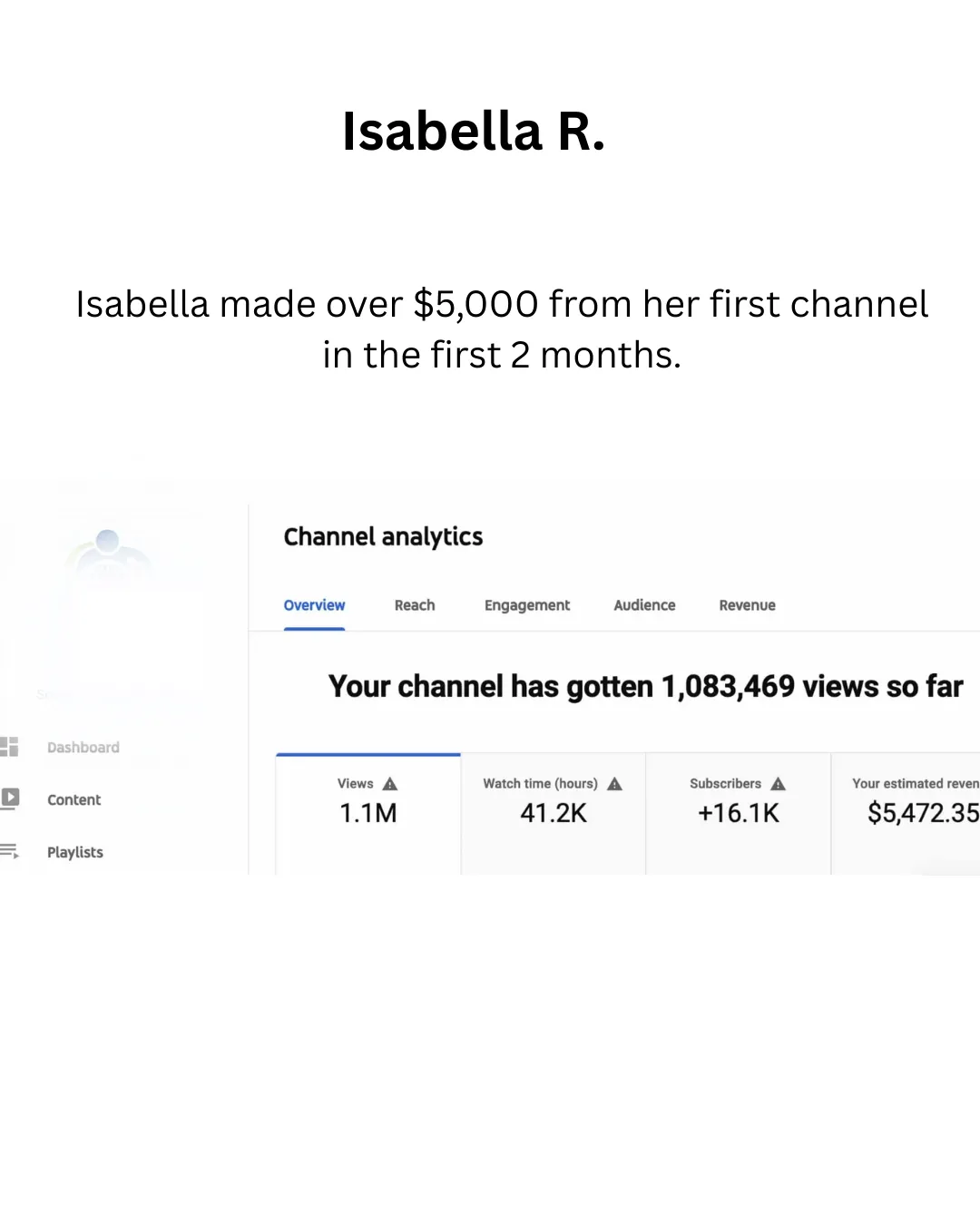The height and width of the screenshot is (1225, 980).
Task: Open the Engagement tab
Action: click(x=527, y=605)
